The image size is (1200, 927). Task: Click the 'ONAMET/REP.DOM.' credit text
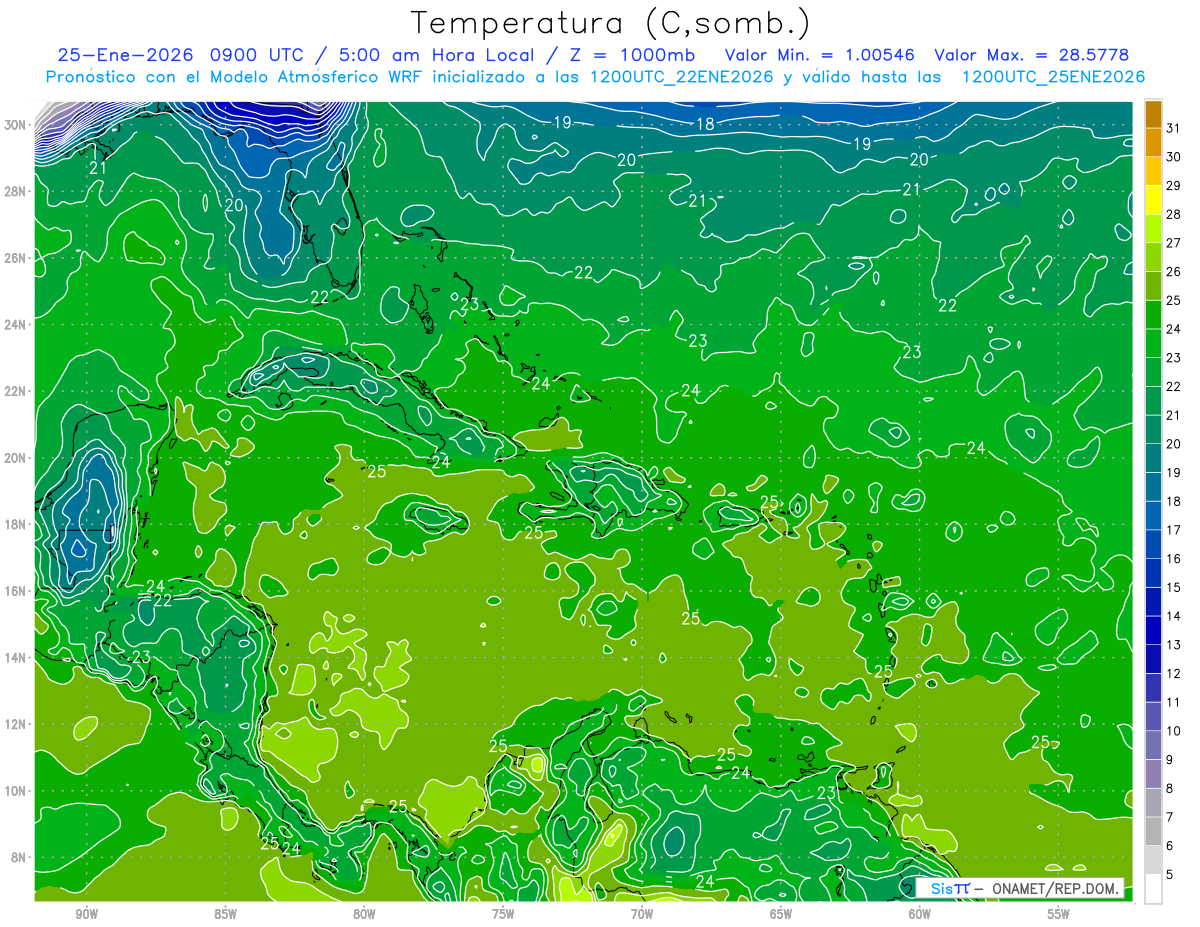pos(1054,888)
